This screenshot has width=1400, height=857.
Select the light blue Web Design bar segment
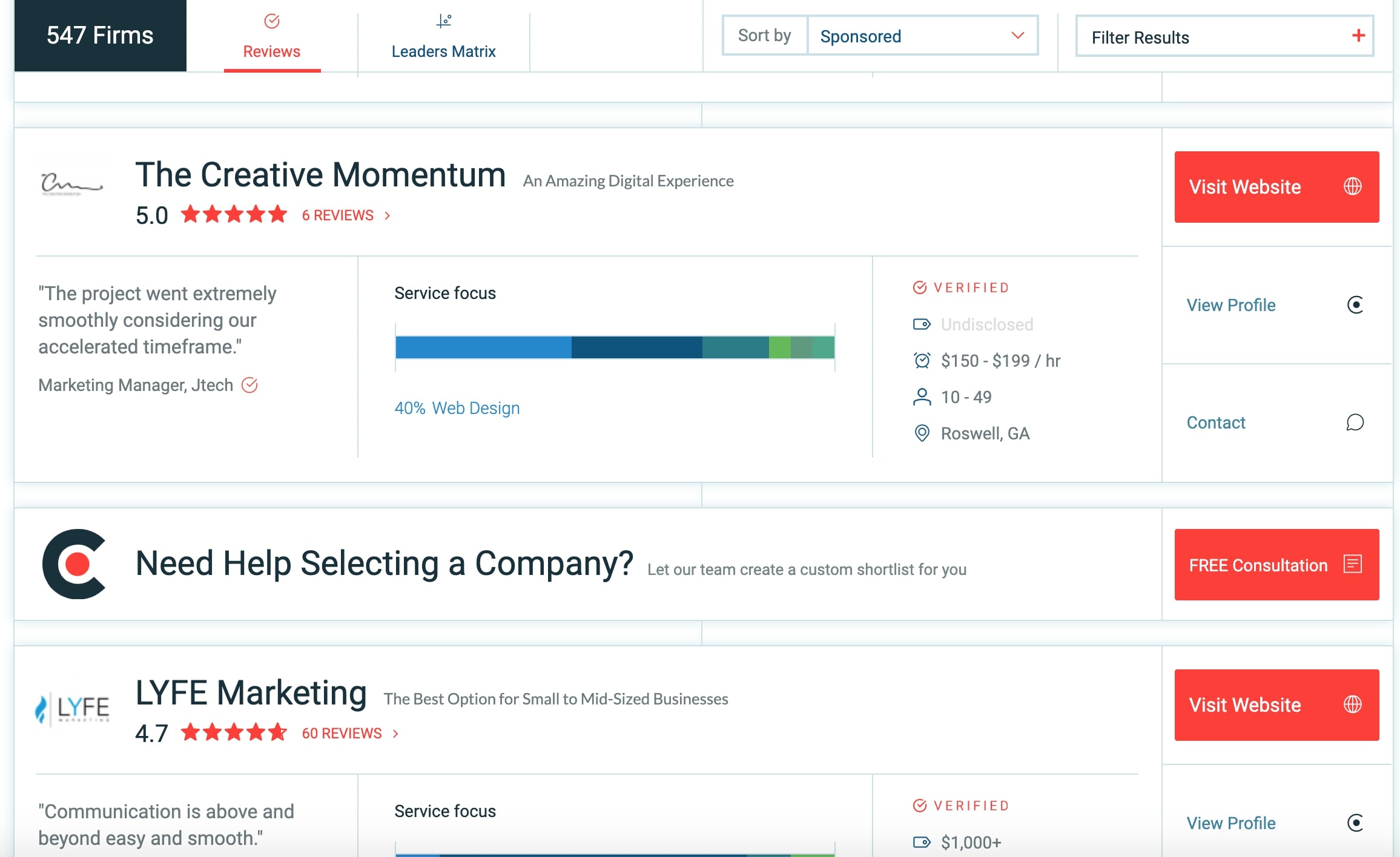pyautogui.click(x=483, y=347)
